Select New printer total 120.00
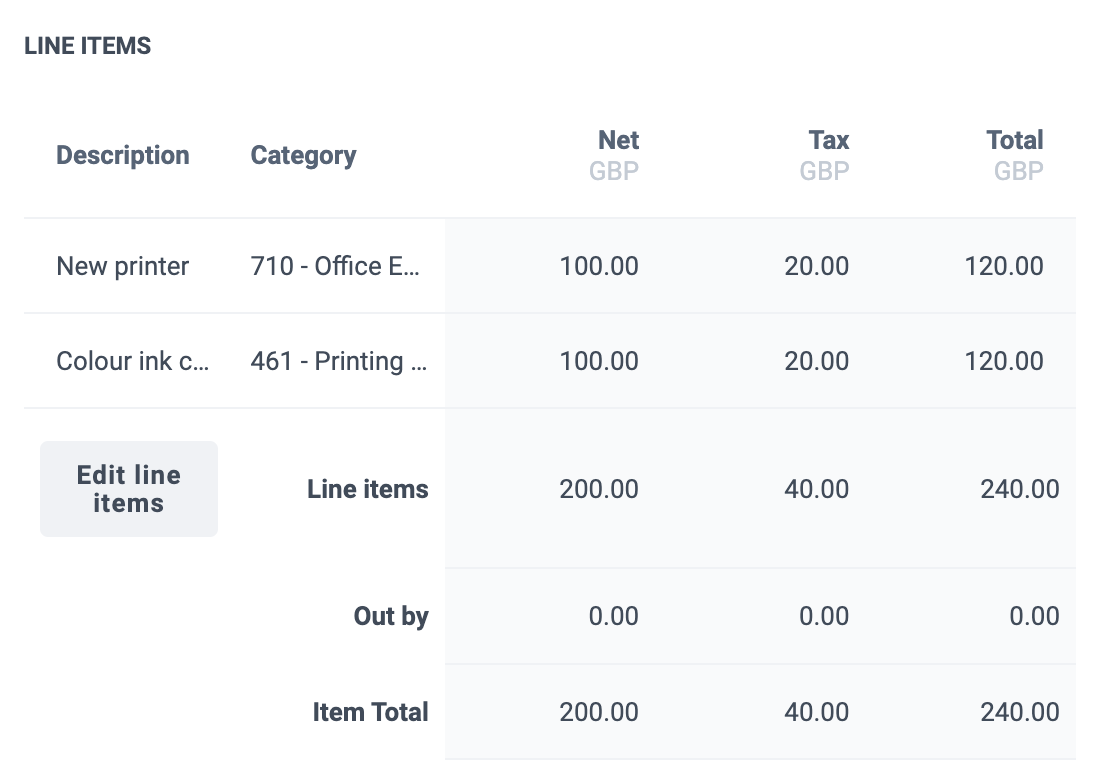 coord(1004,266)
